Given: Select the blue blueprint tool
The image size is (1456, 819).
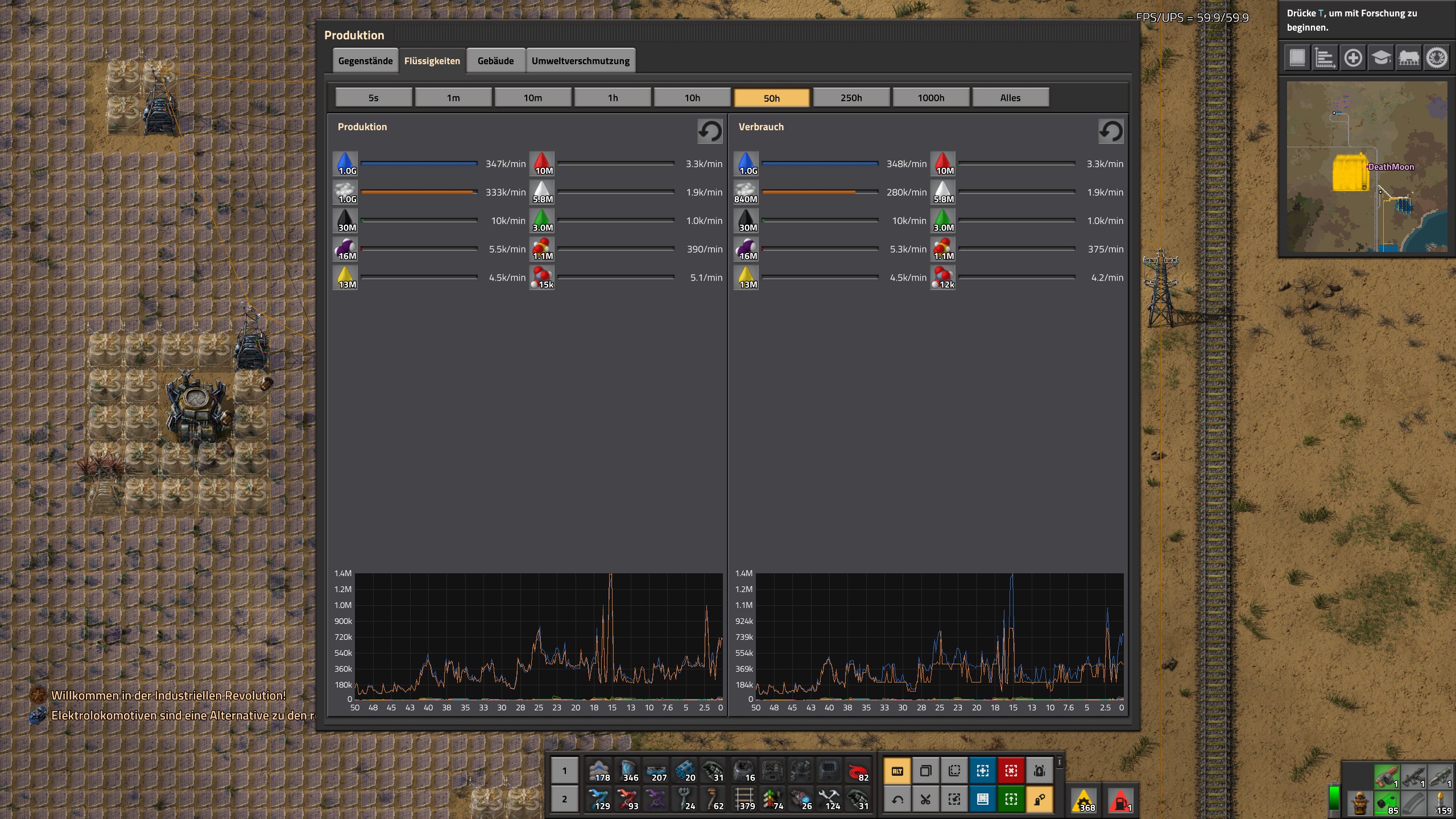Looking at the screenshot, I should point(983,771).
